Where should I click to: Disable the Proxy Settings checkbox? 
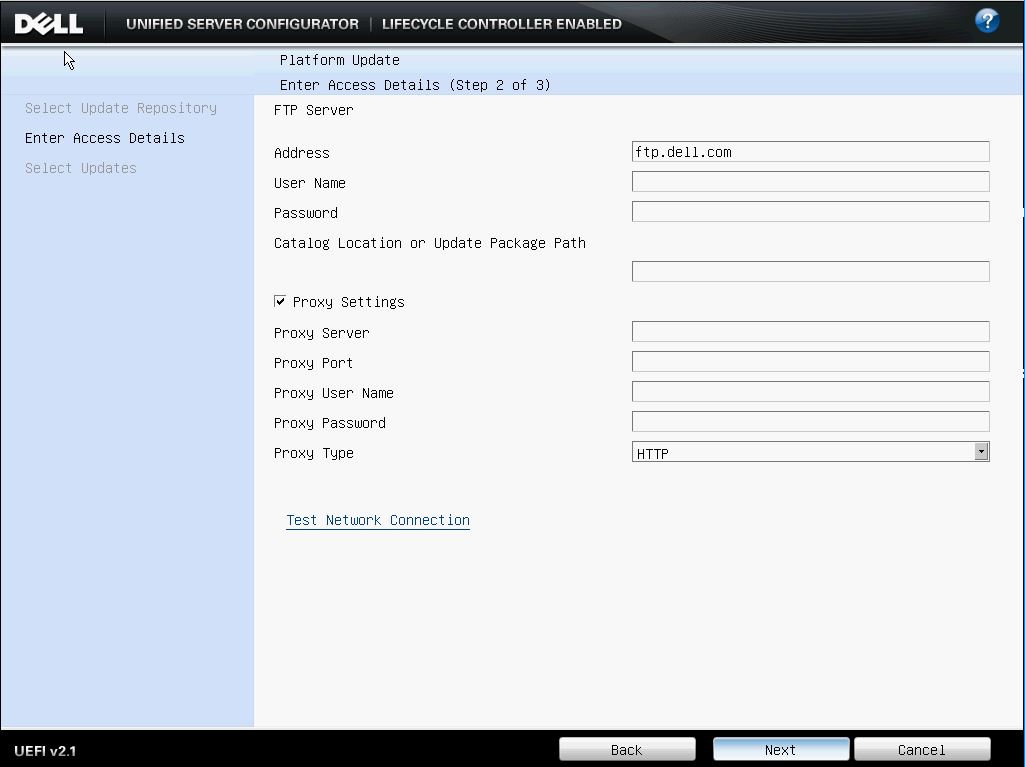(280, 301)
